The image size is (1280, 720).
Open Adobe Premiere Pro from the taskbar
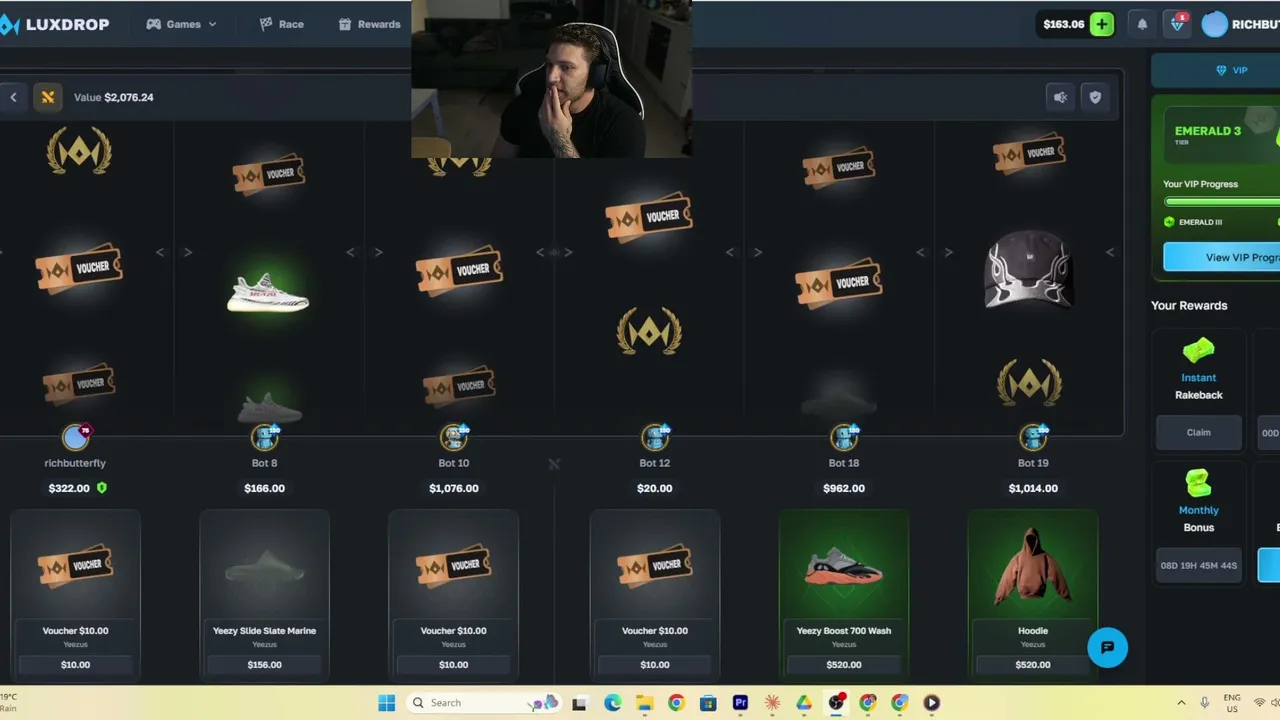pyautogui.click(x=740, y=703)
